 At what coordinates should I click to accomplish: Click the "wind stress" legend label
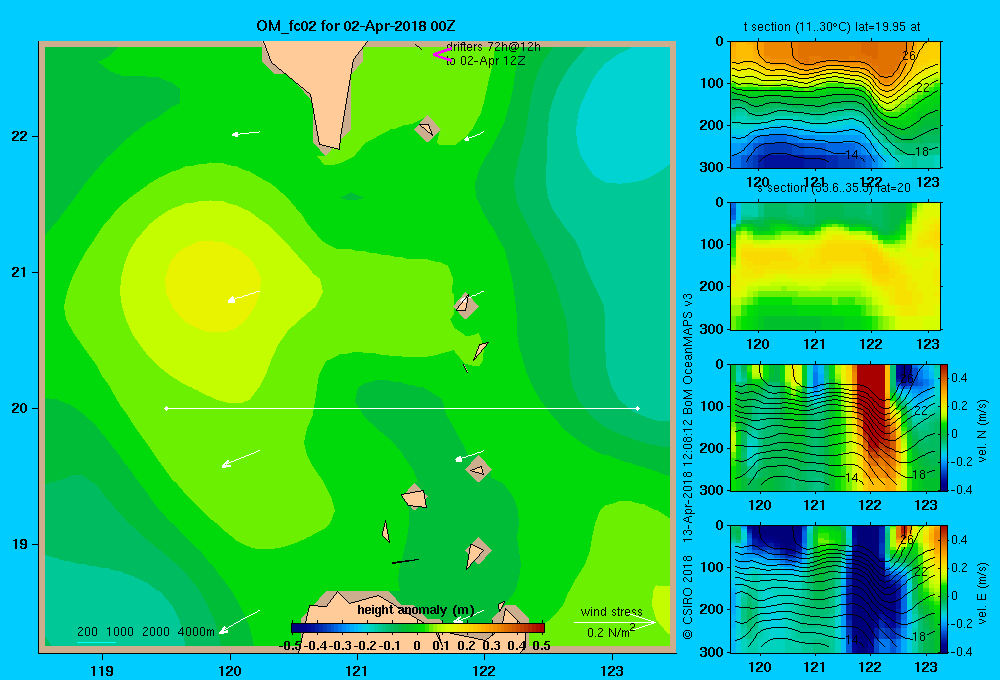click(x=611, y=611)
